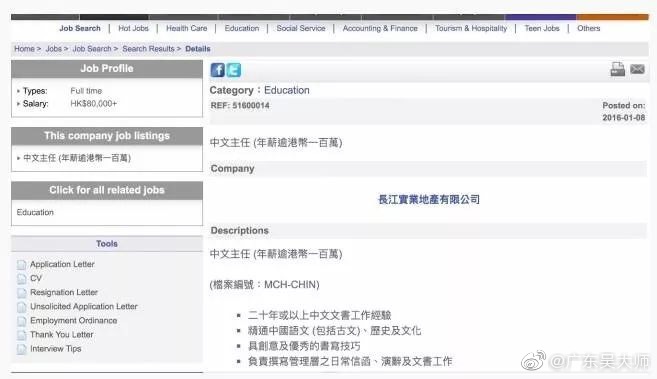Open the Job Search tab

(80, 28)
